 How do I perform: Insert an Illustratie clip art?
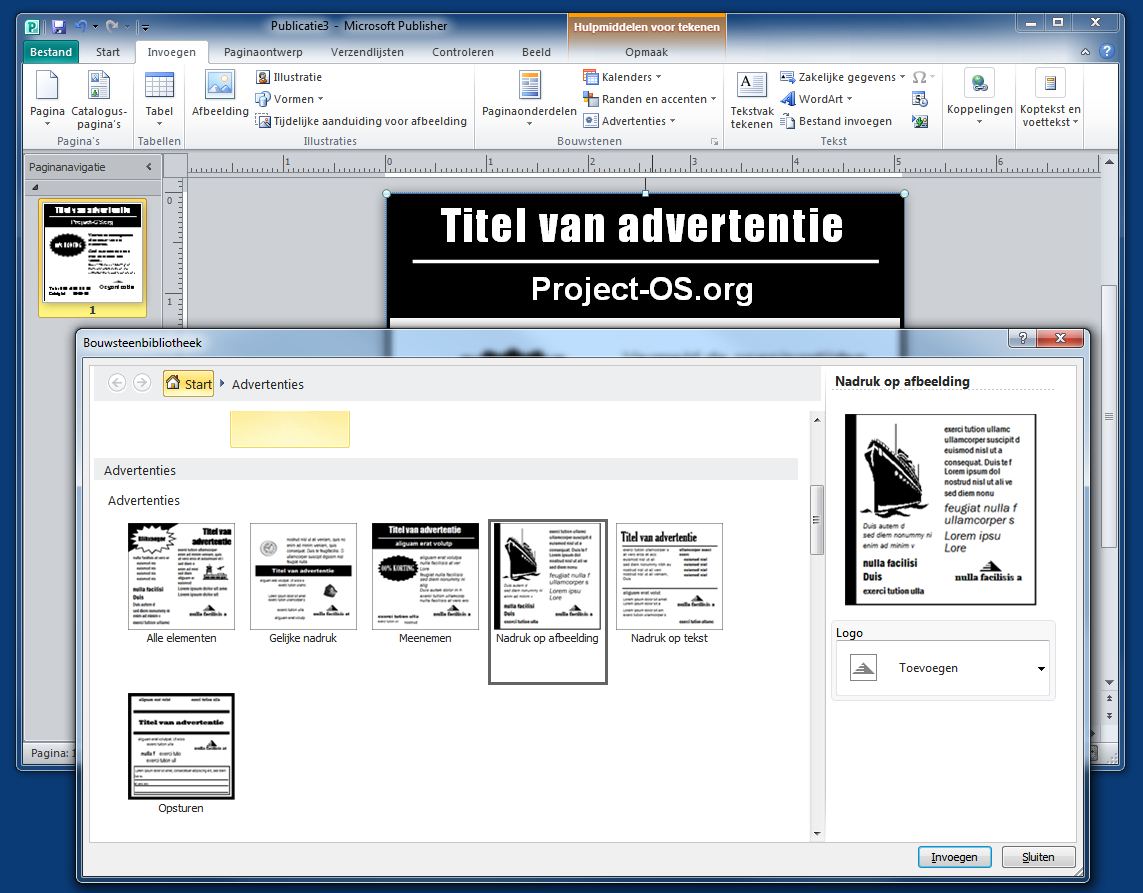[x=289, y=77]
